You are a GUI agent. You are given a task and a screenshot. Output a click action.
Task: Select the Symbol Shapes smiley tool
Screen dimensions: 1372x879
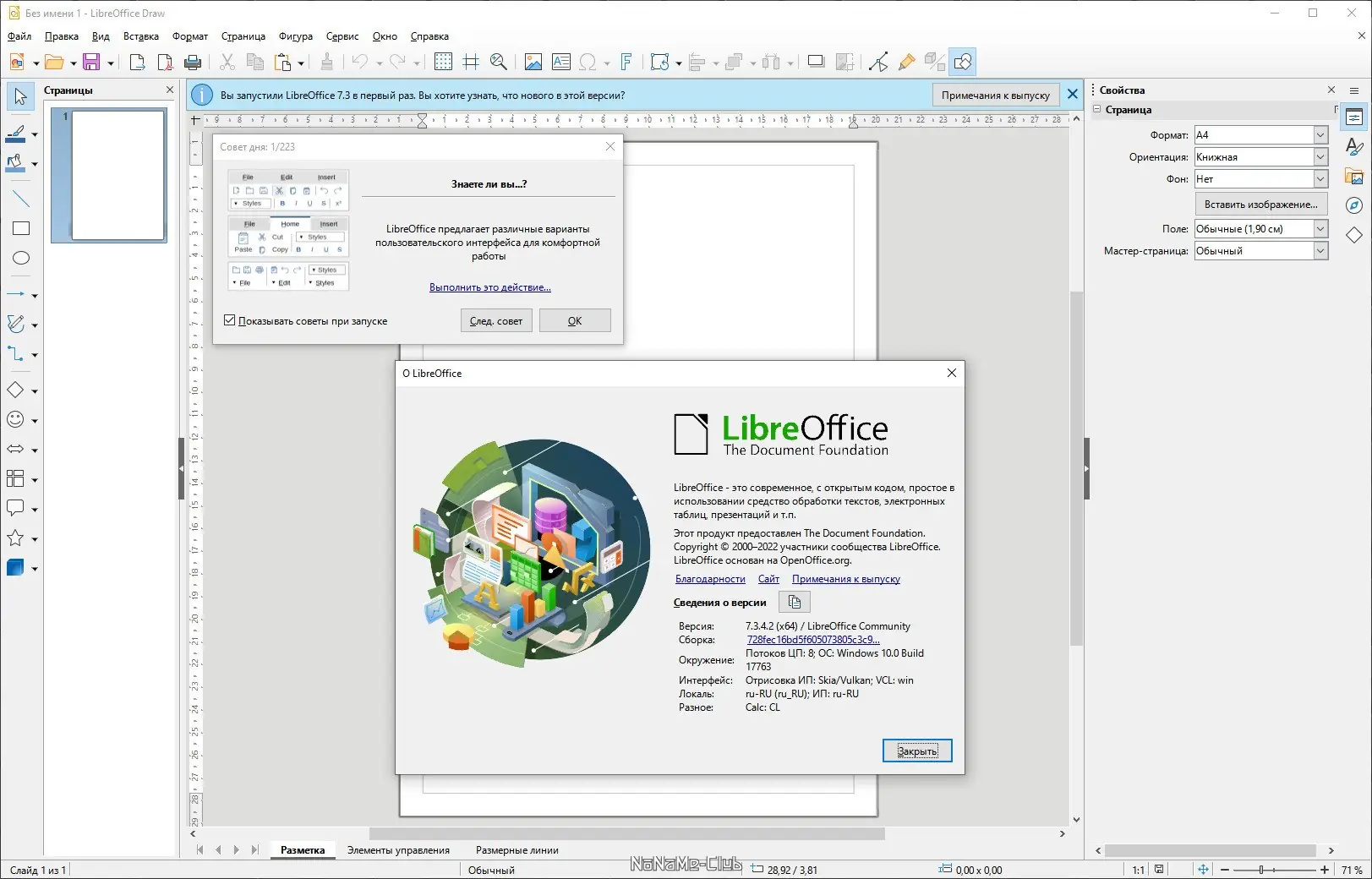tap(15, 420)
